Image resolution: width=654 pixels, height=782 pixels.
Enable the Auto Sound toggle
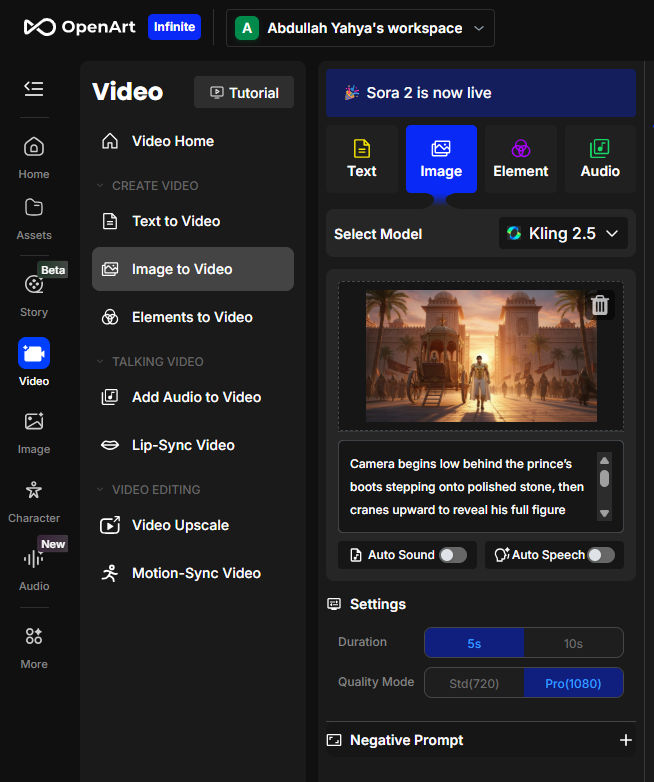[x=452, y=555]
